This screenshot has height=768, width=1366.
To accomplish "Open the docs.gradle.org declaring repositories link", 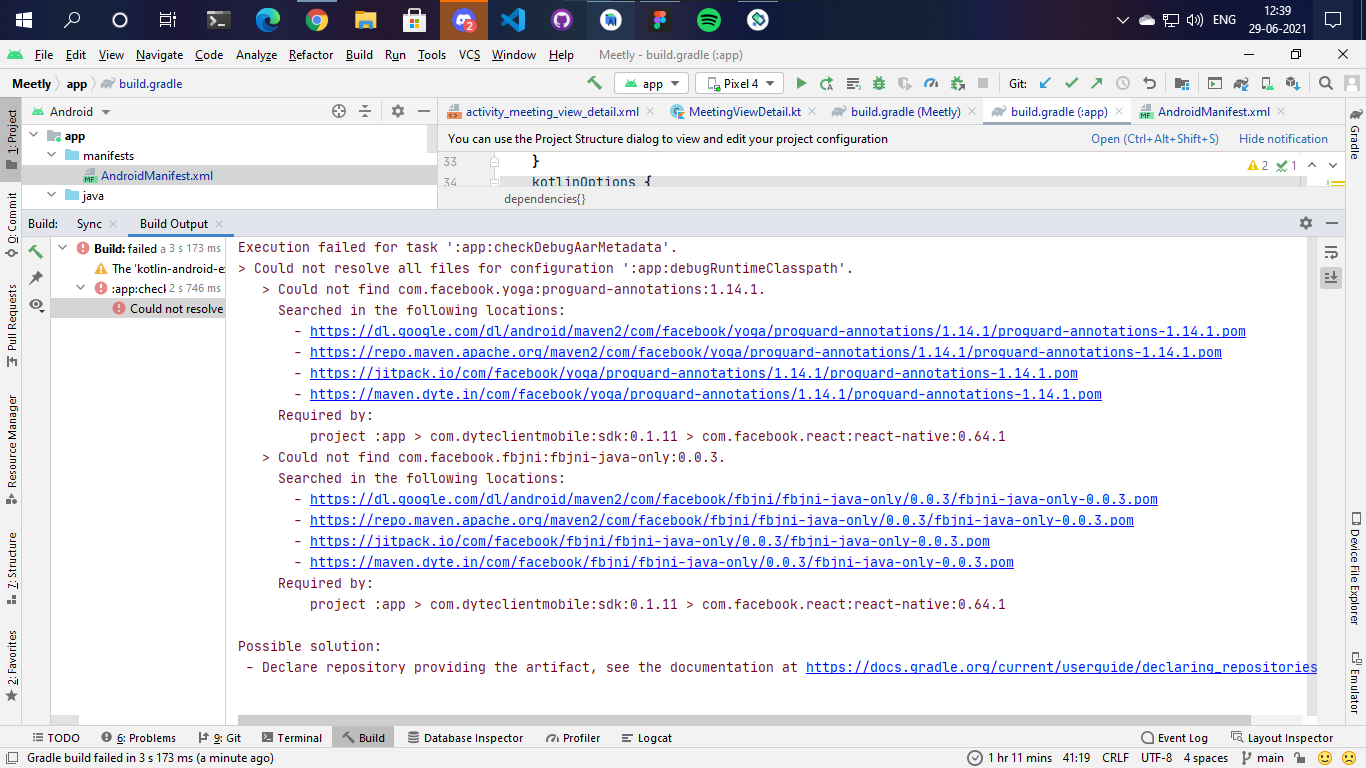I will pos(1061,667).
